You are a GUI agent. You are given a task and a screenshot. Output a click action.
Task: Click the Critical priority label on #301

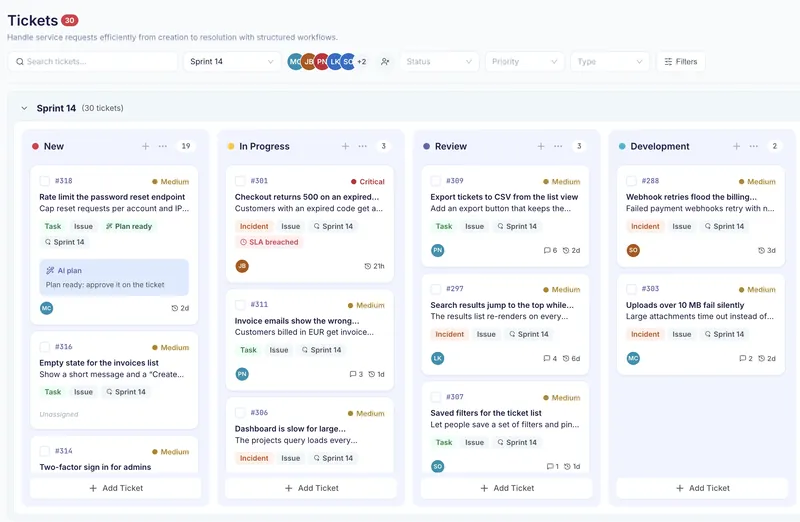pyautogui.click(x=368, y=182)
